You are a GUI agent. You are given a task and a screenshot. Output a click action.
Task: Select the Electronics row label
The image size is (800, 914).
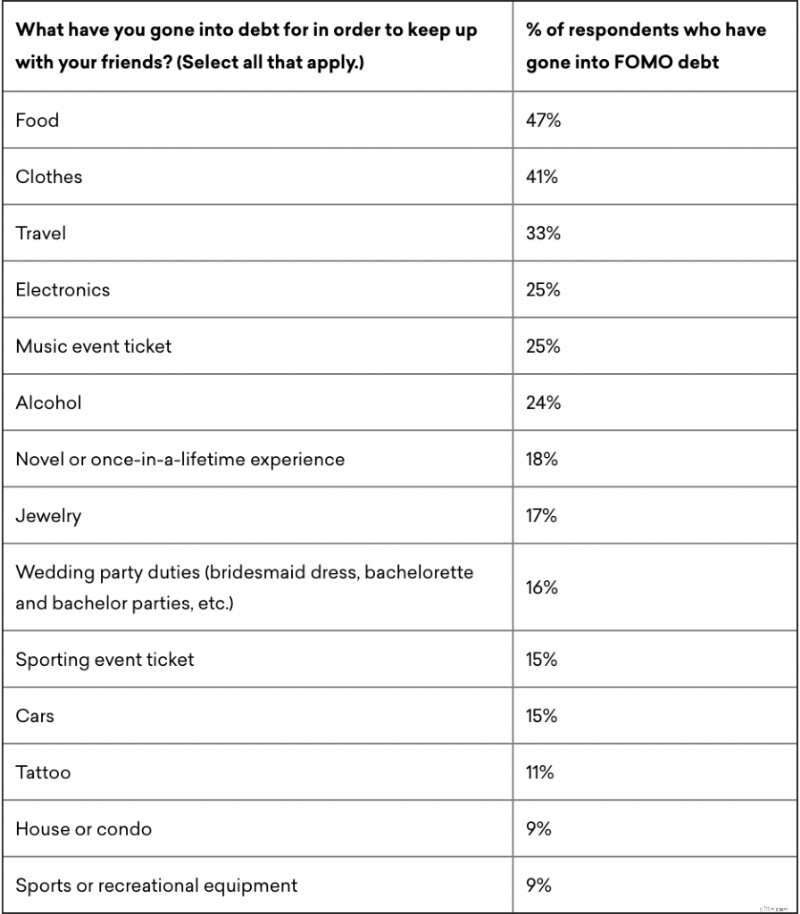[63, 290]
